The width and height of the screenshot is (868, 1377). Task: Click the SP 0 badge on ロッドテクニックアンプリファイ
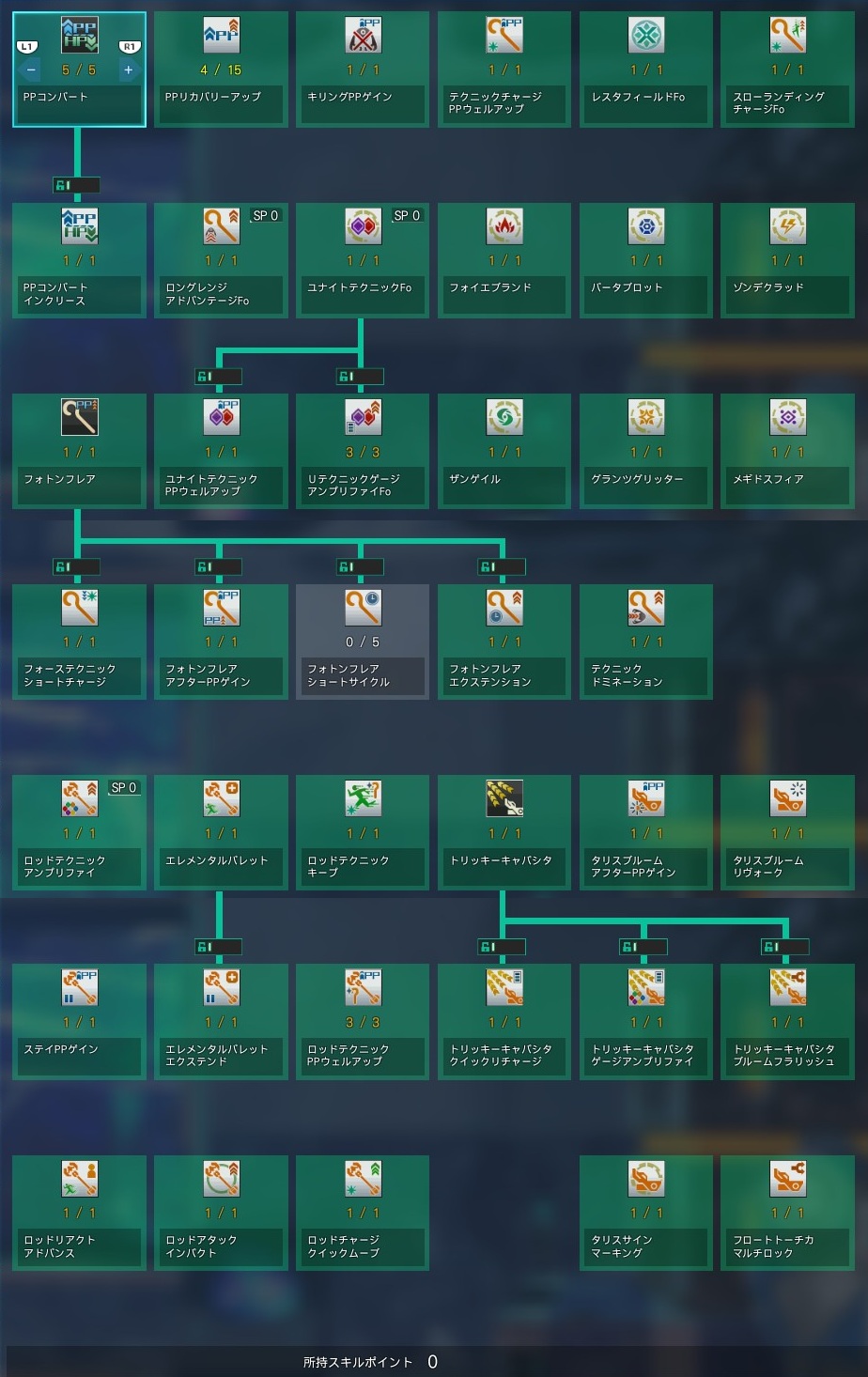pyautogui.click(x=124, y=788)
